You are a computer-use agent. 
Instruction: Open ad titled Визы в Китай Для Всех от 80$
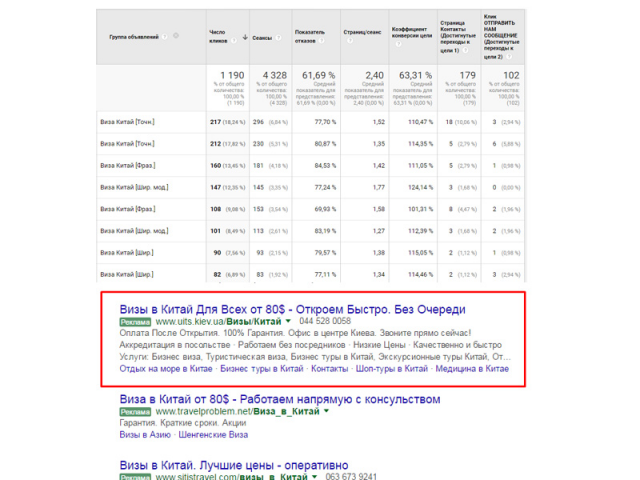point(292,309)
